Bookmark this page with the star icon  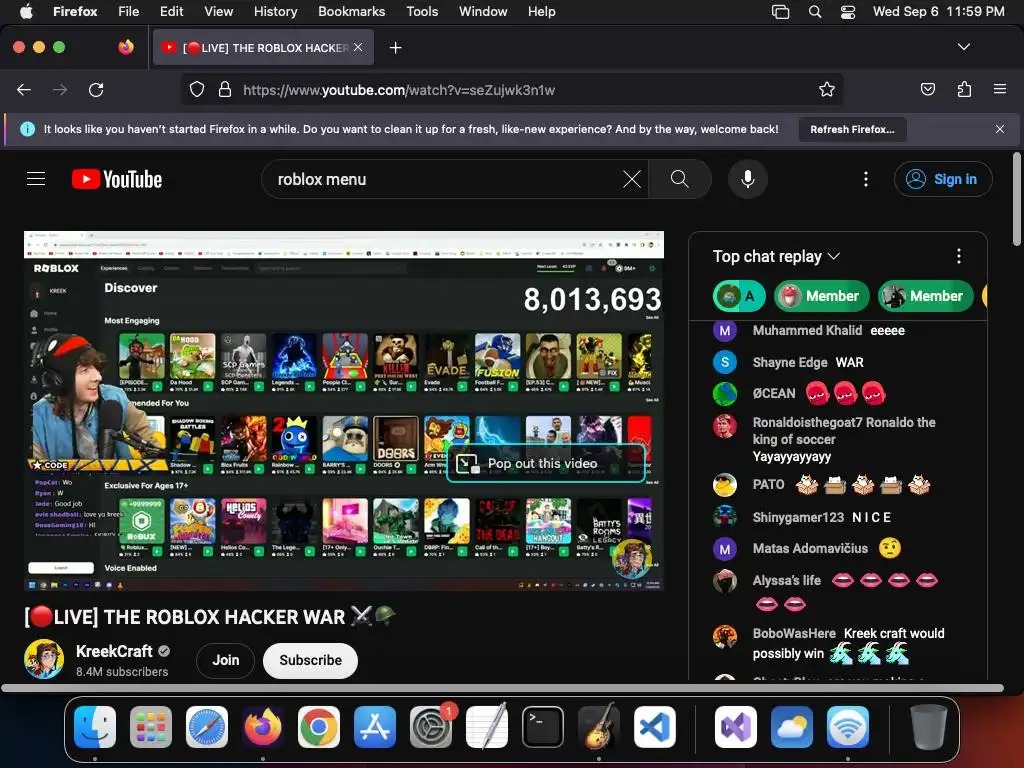pyautogui.click(x=827, y=90)
